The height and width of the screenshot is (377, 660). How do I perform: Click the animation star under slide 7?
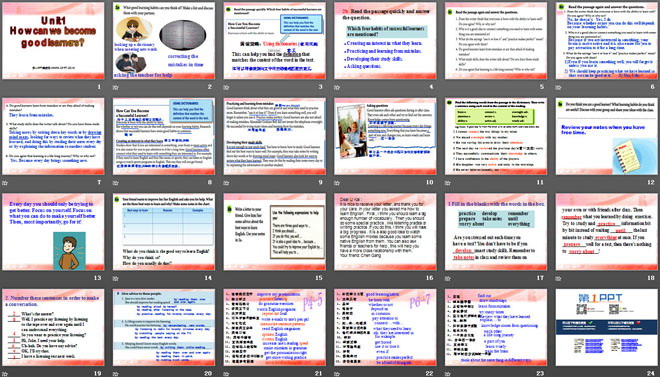pos(5,183)
